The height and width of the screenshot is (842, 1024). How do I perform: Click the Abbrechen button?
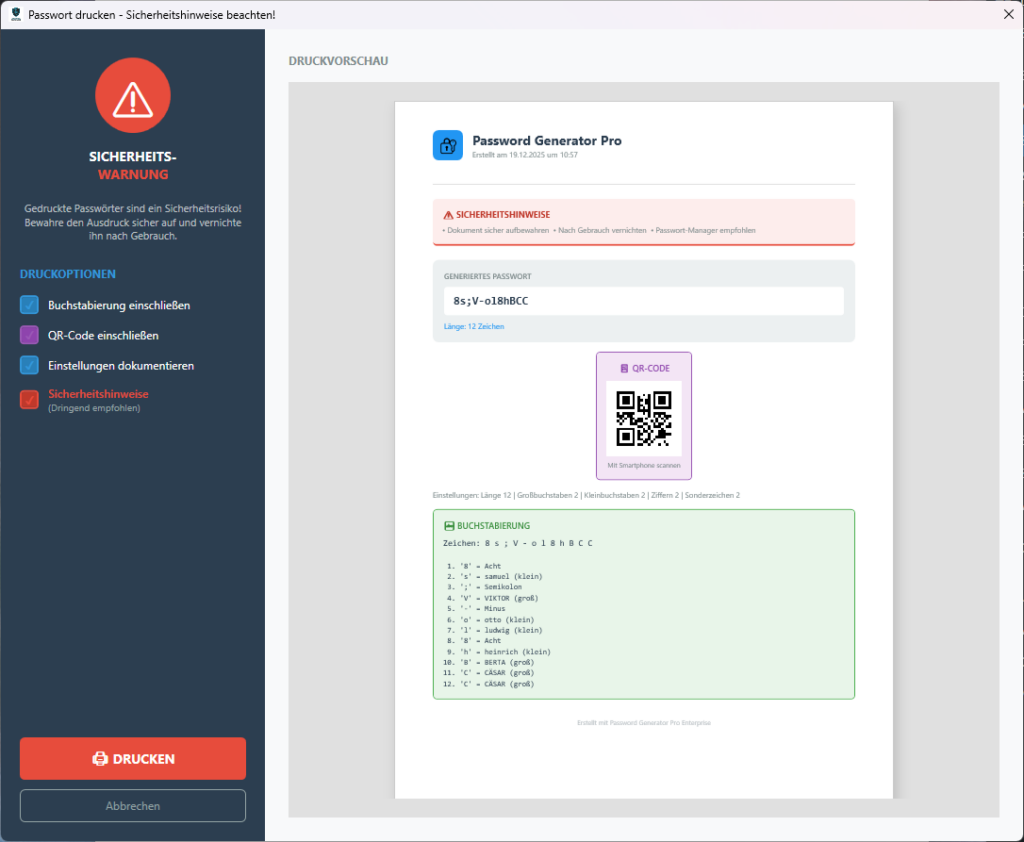[x=132, y=806]
